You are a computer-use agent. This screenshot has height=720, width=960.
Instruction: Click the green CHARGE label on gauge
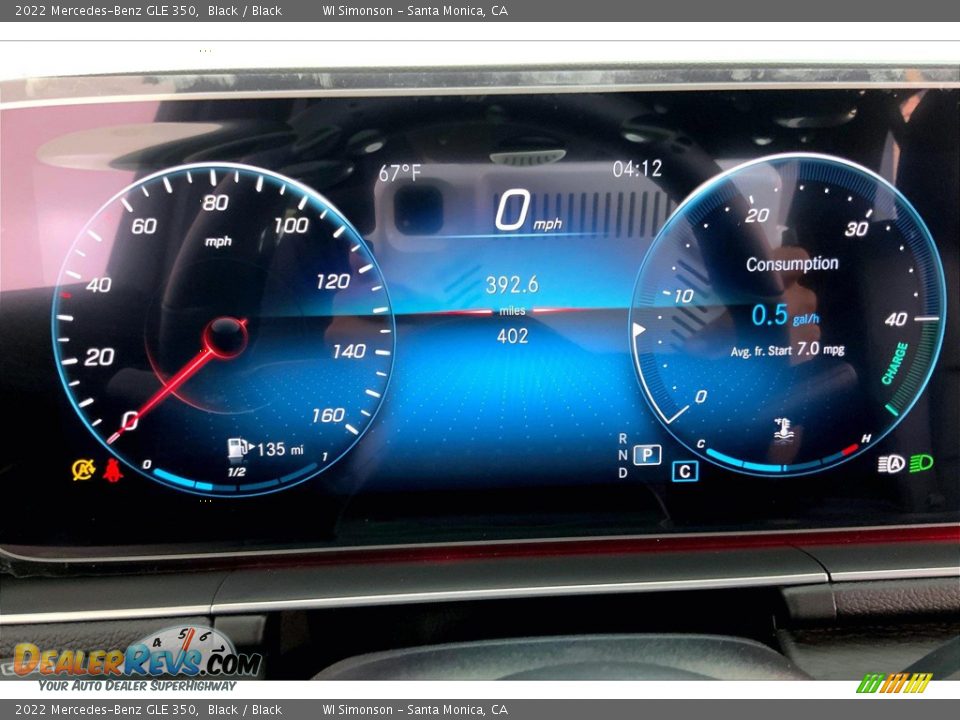click(x=895, y=364)
